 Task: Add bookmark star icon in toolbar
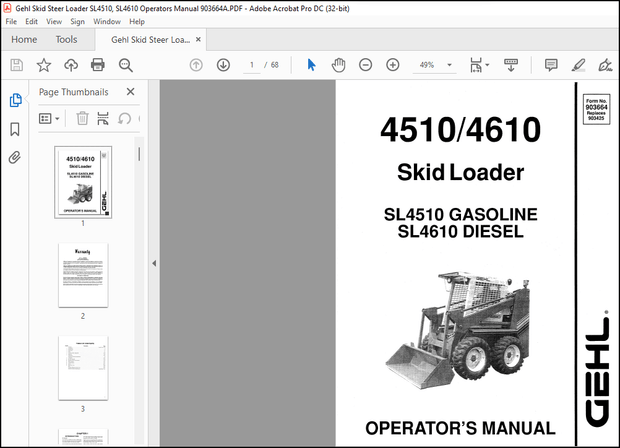pos(43,65)
